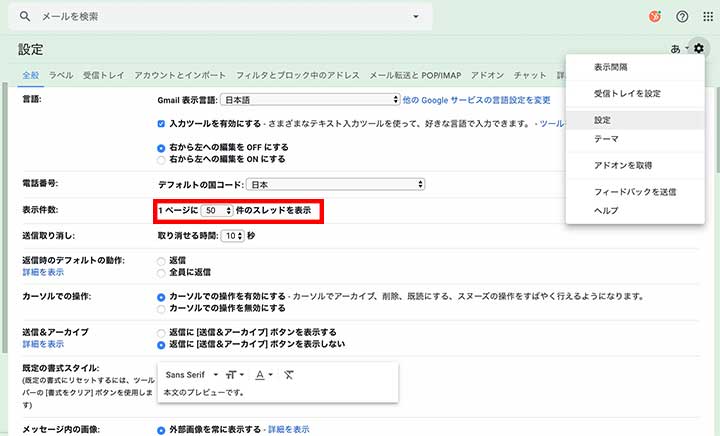
Task: Choose テーマ in gear menu
Action: (635, 139)
